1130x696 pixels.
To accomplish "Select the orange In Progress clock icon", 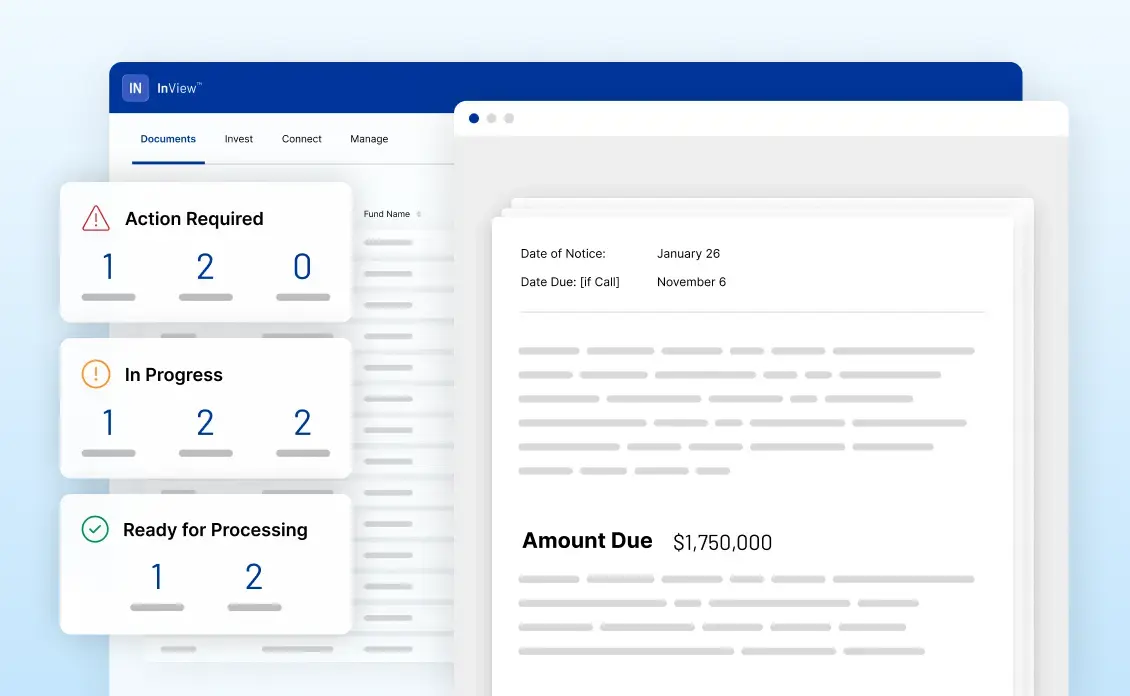I will 96,374.
